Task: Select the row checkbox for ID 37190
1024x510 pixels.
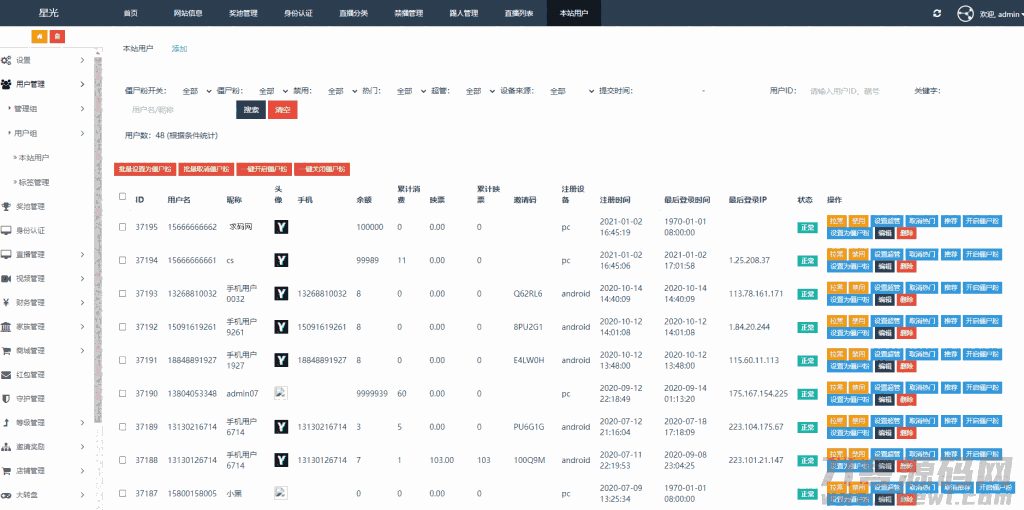Action: [123, 394]
